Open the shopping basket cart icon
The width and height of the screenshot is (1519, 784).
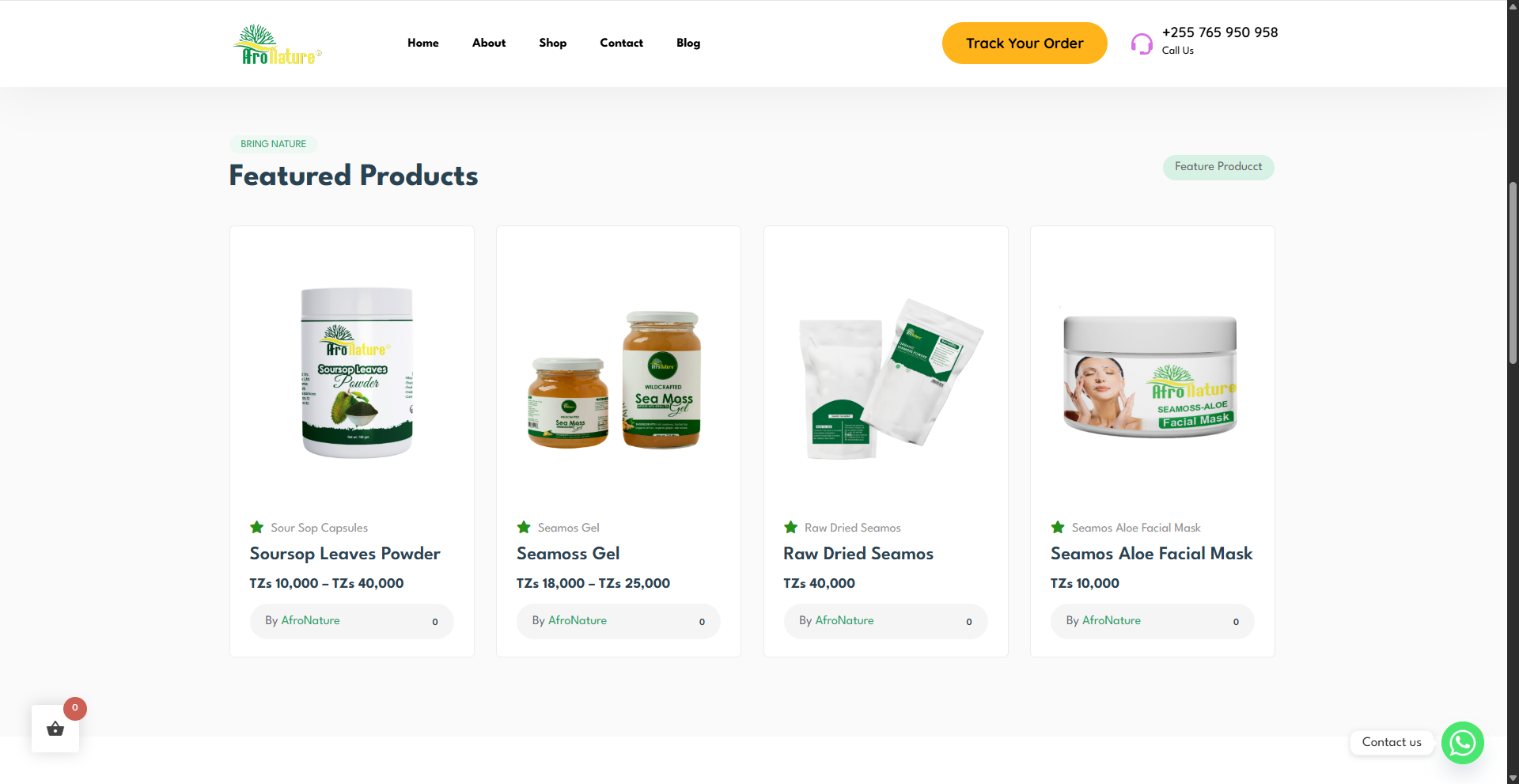(x=55, y=729)
